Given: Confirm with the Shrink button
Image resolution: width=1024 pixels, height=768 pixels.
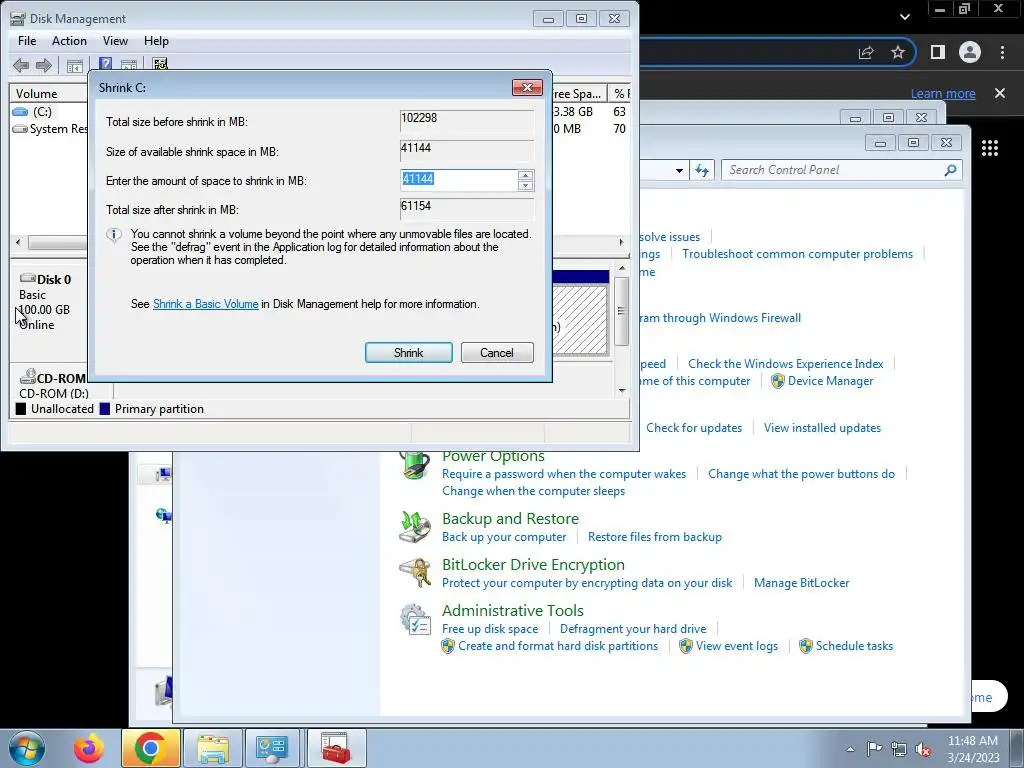Looking at the screenshot, I should [x=409, y=353].
